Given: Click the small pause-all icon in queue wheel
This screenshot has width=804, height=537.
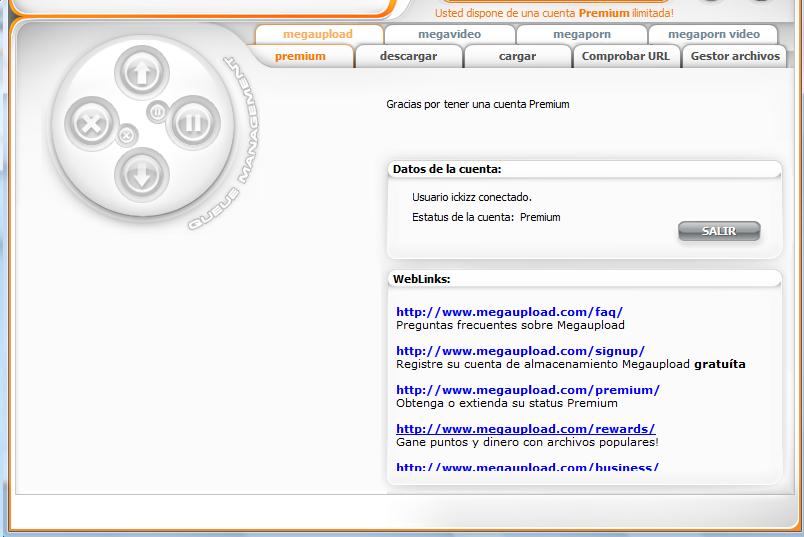Looking at the screenshot, I should tap(157, 112).
